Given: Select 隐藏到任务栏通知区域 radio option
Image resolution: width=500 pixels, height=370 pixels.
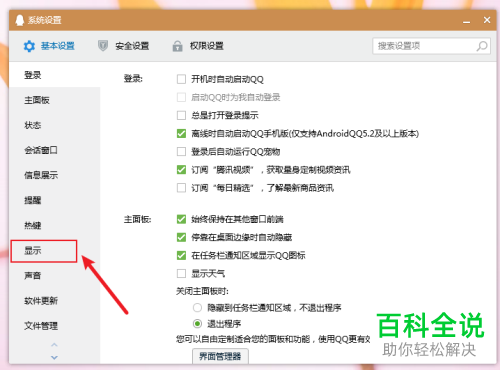Looking at the screenshot, I should pos(197,307).
